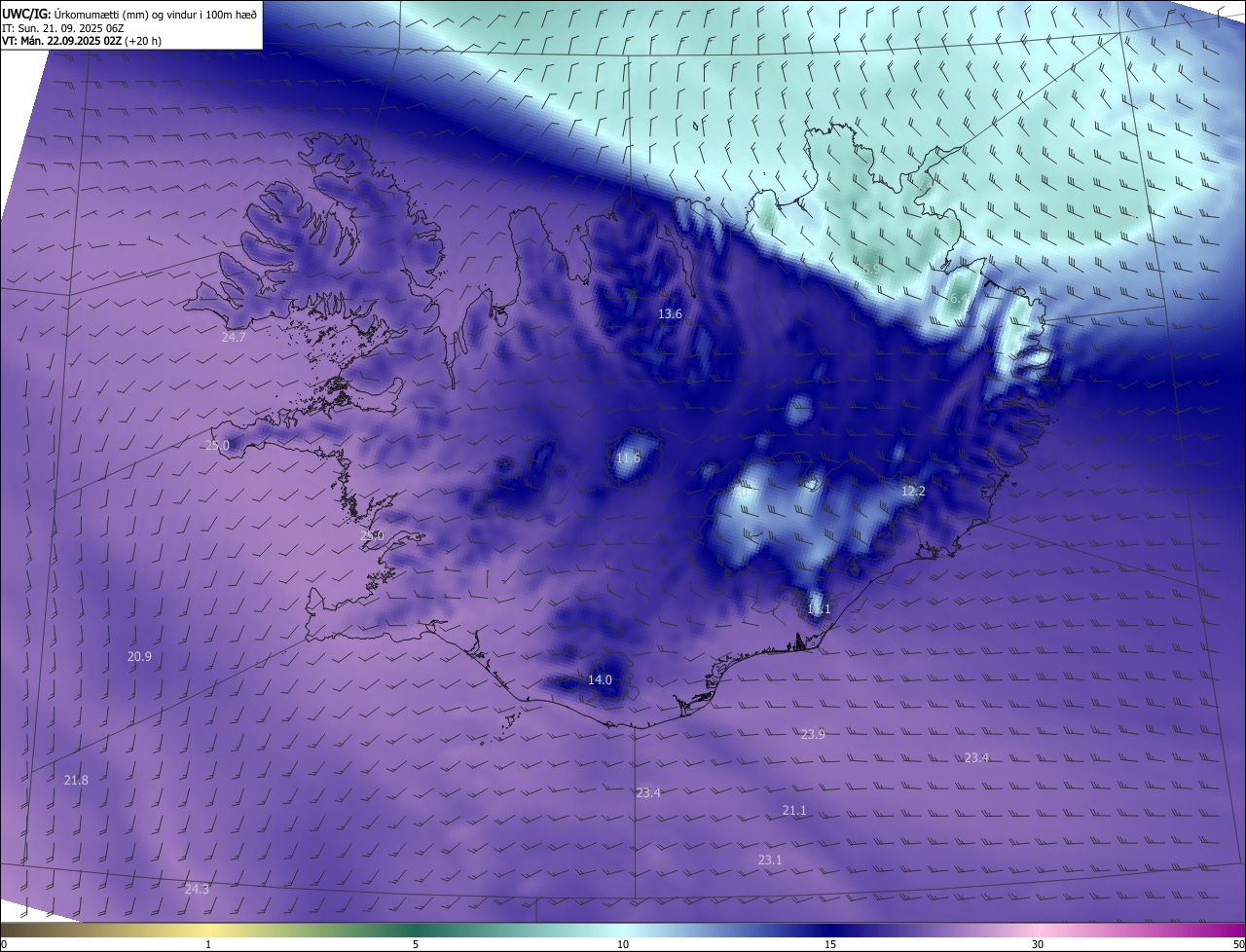Click the 24.7 value label on the map

tap(234, 337)
